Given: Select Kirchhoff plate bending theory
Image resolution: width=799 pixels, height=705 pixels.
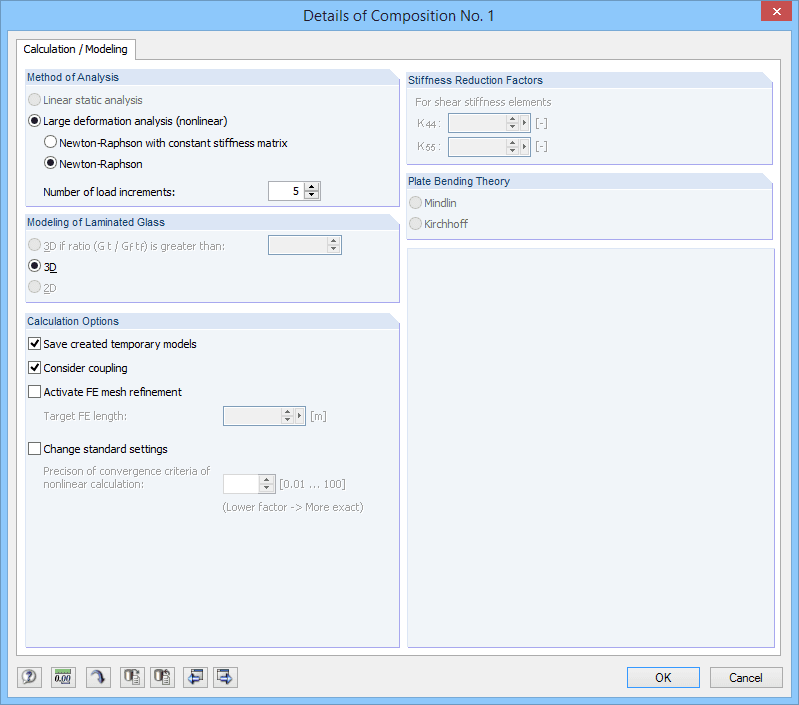Looking at the screenshot, I should click(439, 224).
